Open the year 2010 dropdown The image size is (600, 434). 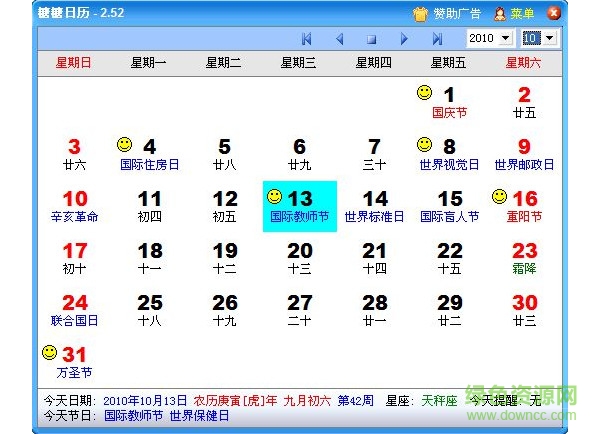(506, 38)
